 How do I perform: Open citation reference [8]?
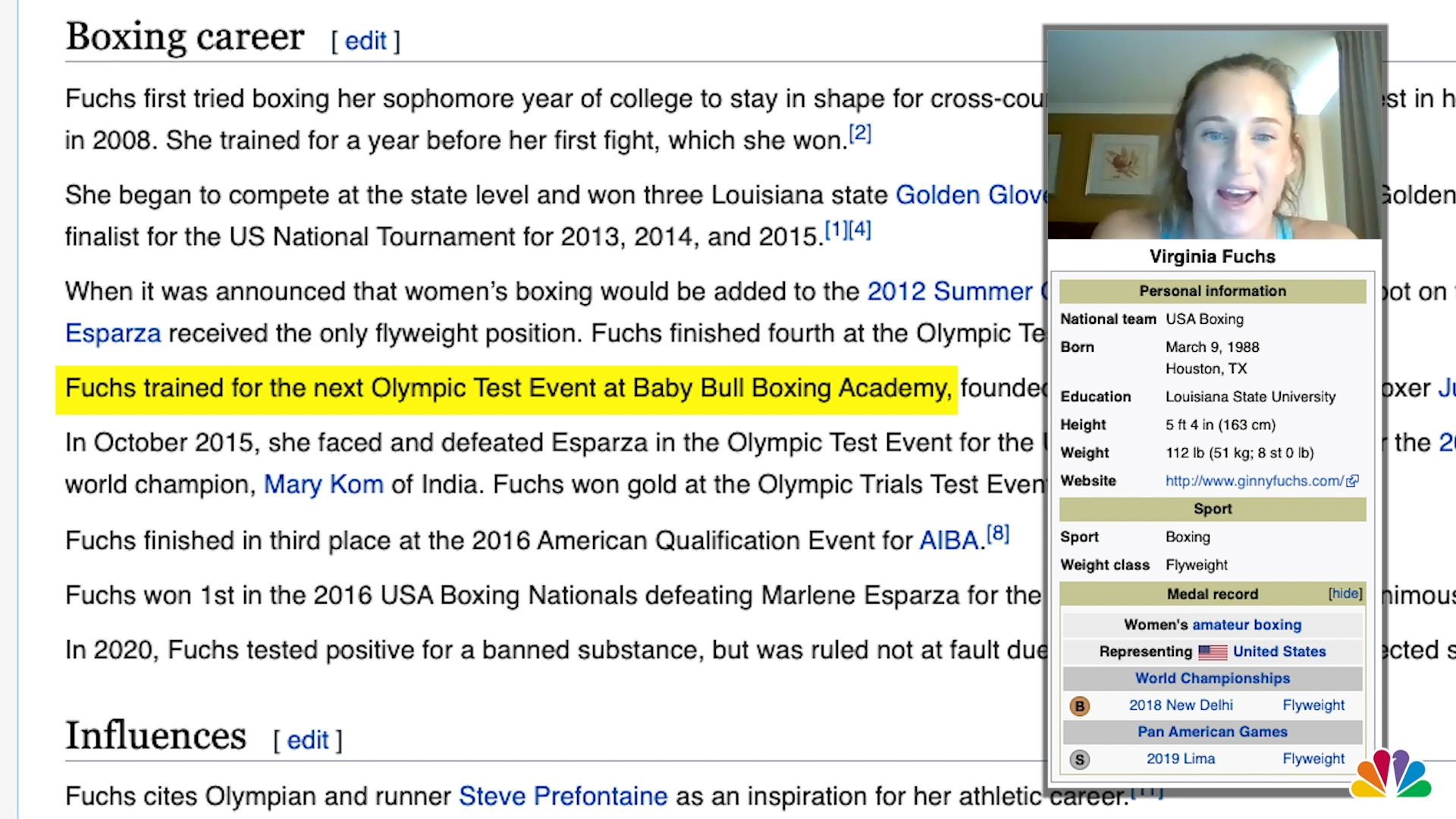tap(998, 532)
